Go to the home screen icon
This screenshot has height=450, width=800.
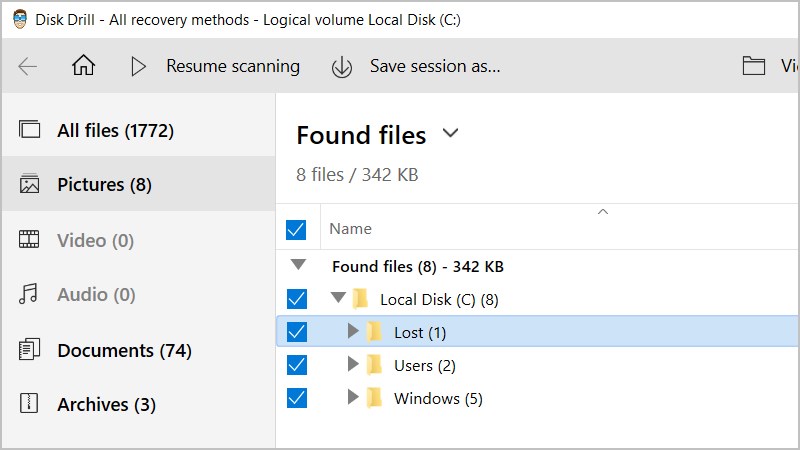coord(83,65)
